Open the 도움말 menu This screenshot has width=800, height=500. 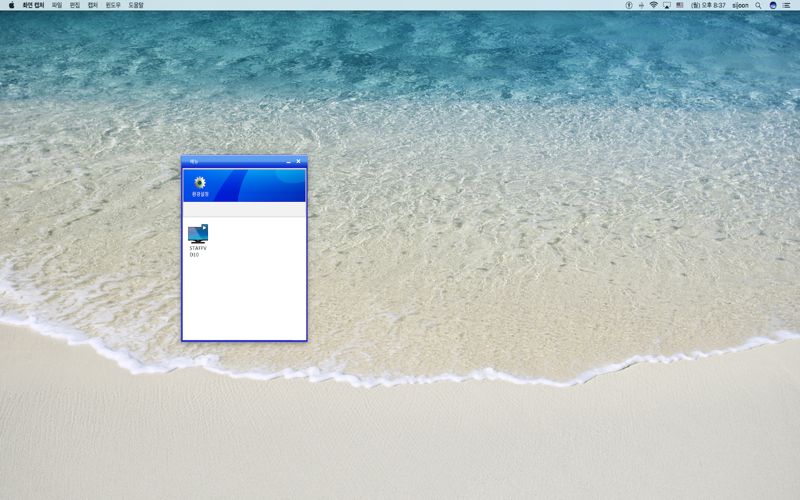click(136, 5)
